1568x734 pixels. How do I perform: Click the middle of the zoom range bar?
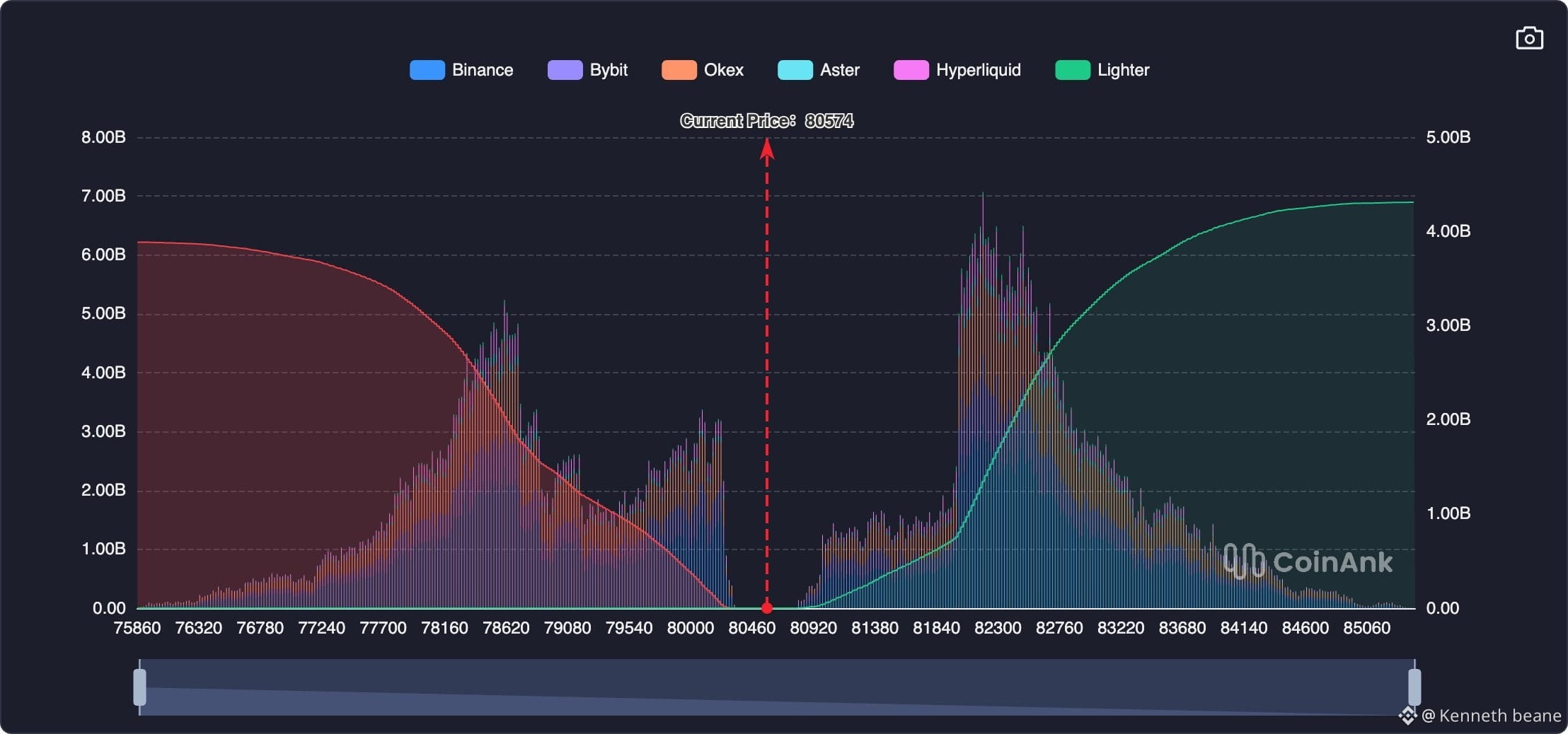[777, 687]
